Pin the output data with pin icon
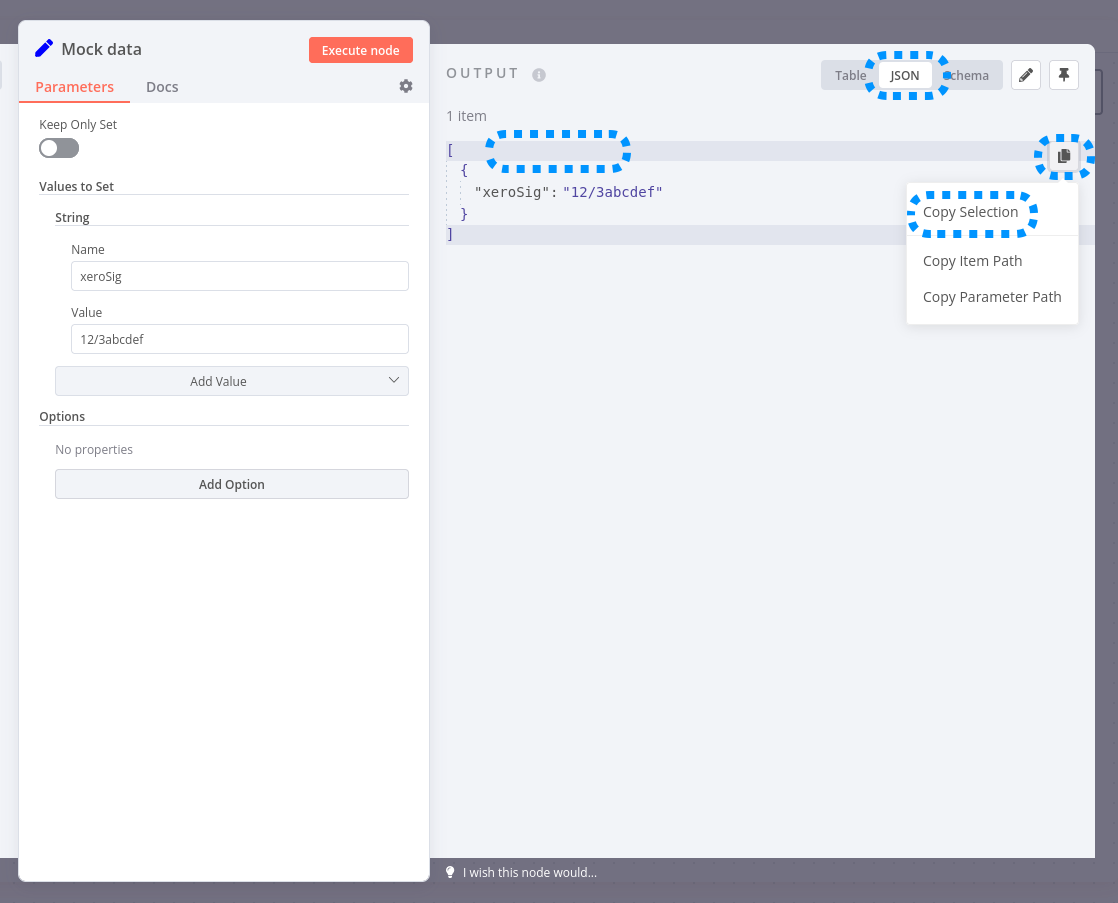 [1064, 75]
